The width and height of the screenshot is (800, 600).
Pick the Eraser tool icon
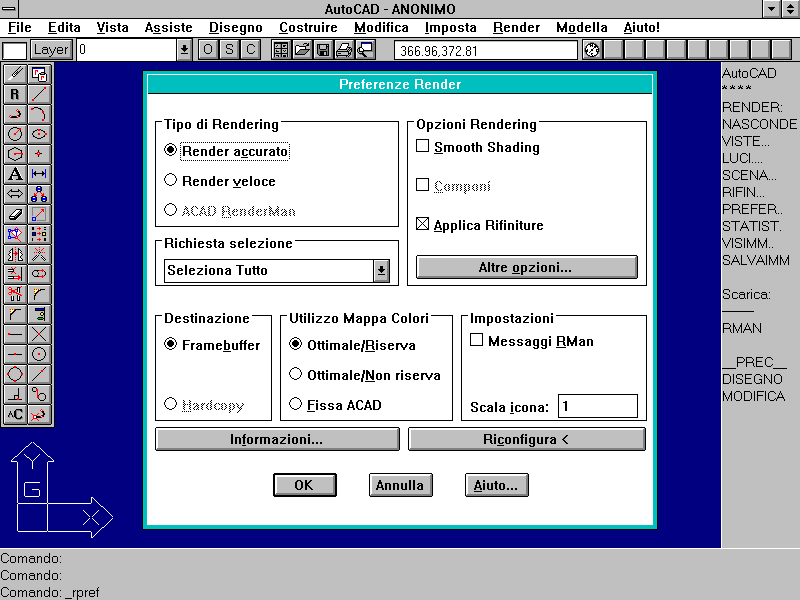(15, 214)
